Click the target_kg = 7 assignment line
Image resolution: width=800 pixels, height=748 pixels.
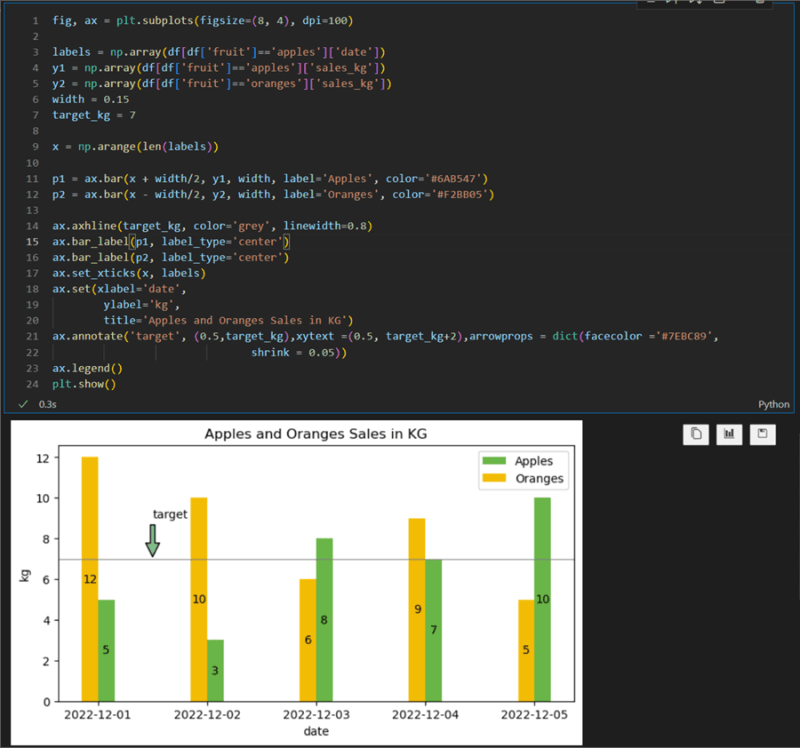tap(95, 114)
